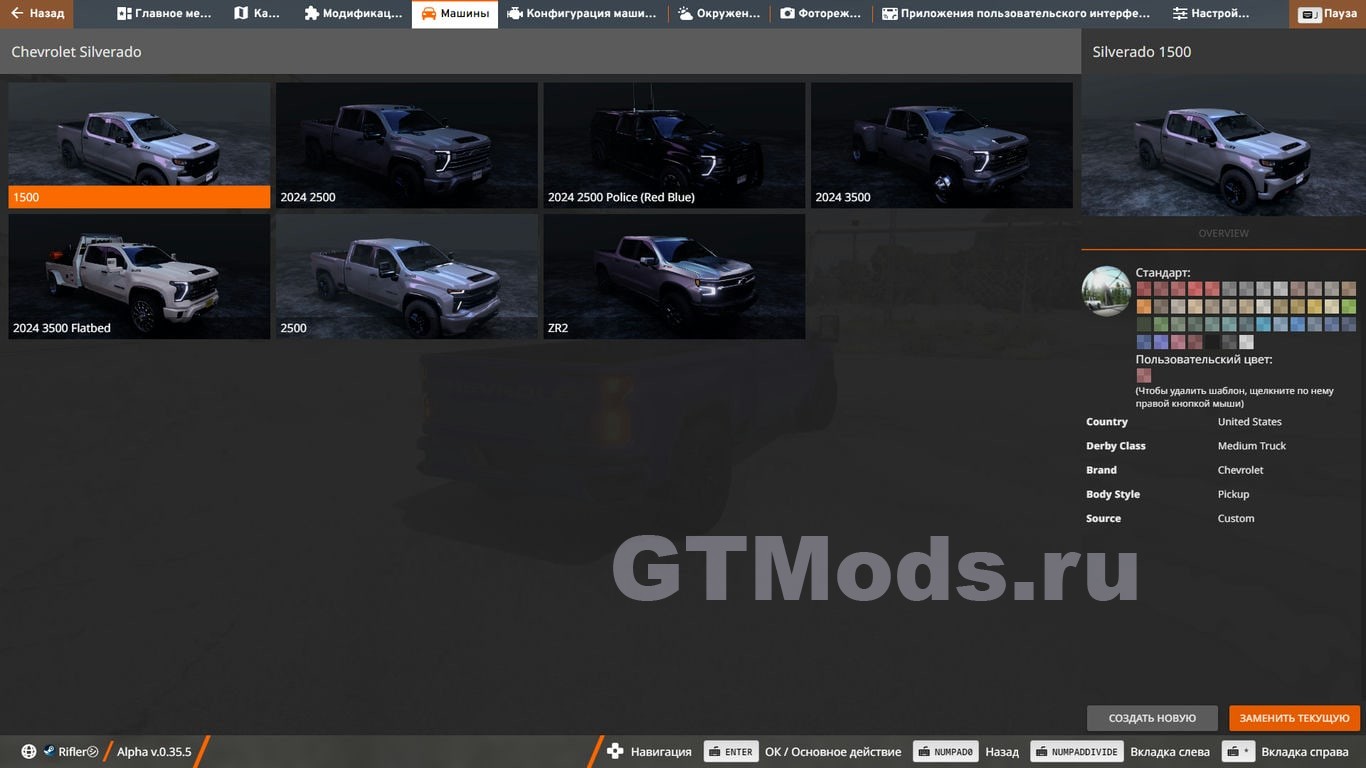Click the Silverado 1500 title text

point(1142,52)
